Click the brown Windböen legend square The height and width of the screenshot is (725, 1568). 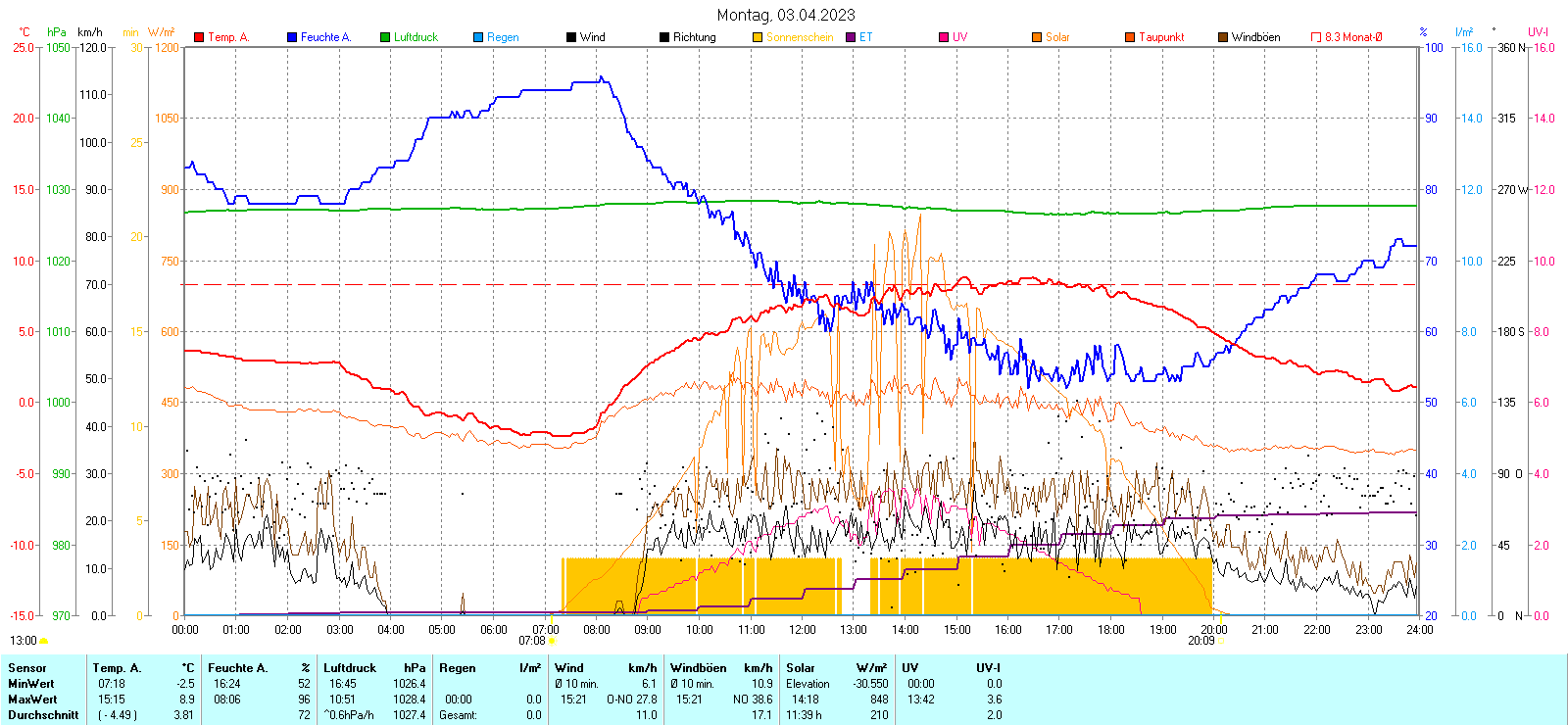(1223, 37)
